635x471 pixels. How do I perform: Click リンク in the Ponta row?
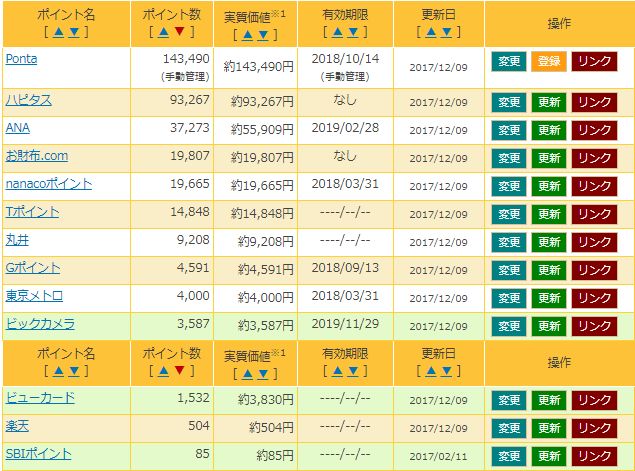(x=595, y=62)
